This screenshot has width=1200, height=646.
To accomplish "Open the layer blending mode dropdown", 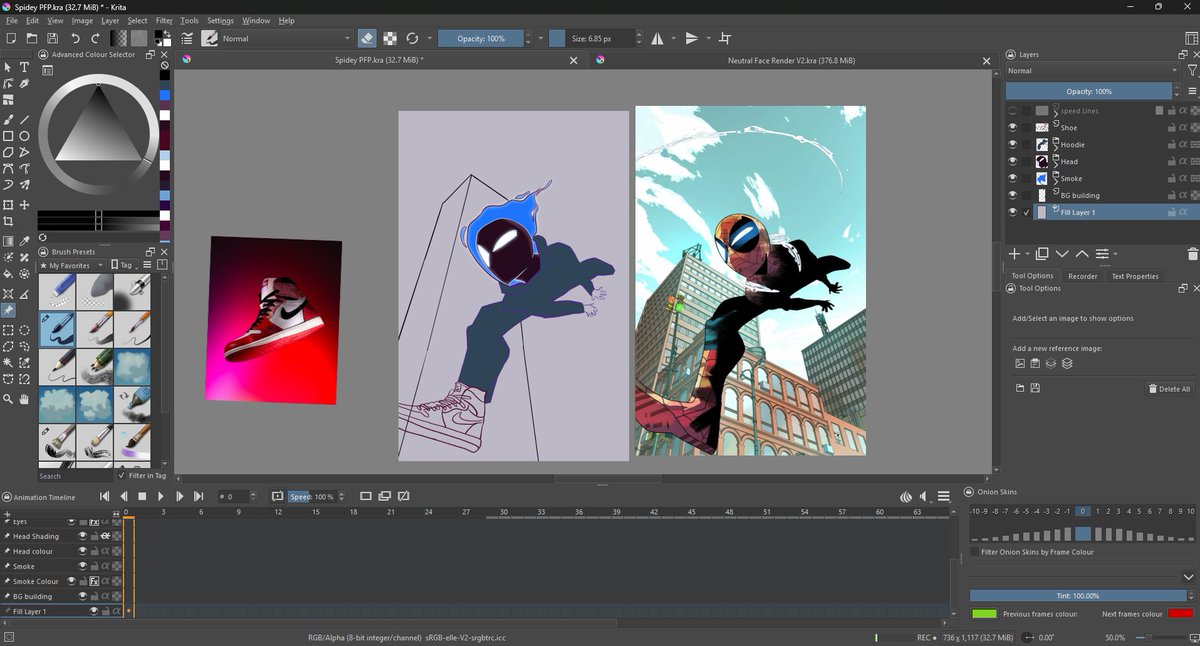I will pyautogui.click(x=1093, y=71).
